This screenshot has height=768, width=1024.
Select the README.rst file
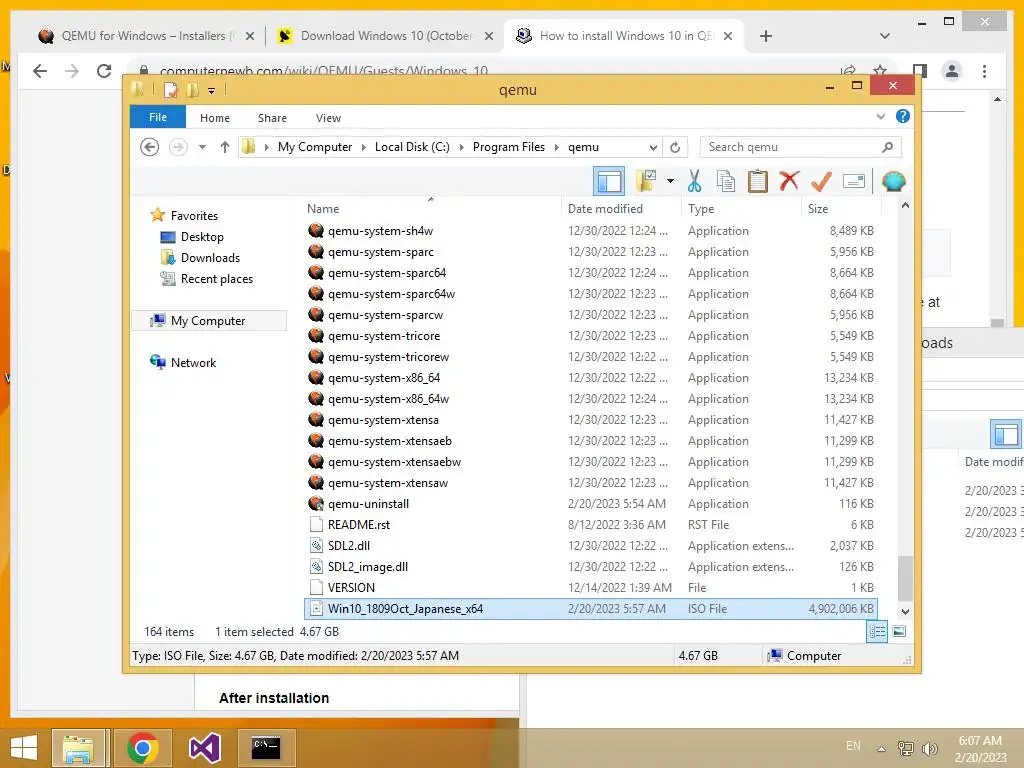(x=591, y=524)
